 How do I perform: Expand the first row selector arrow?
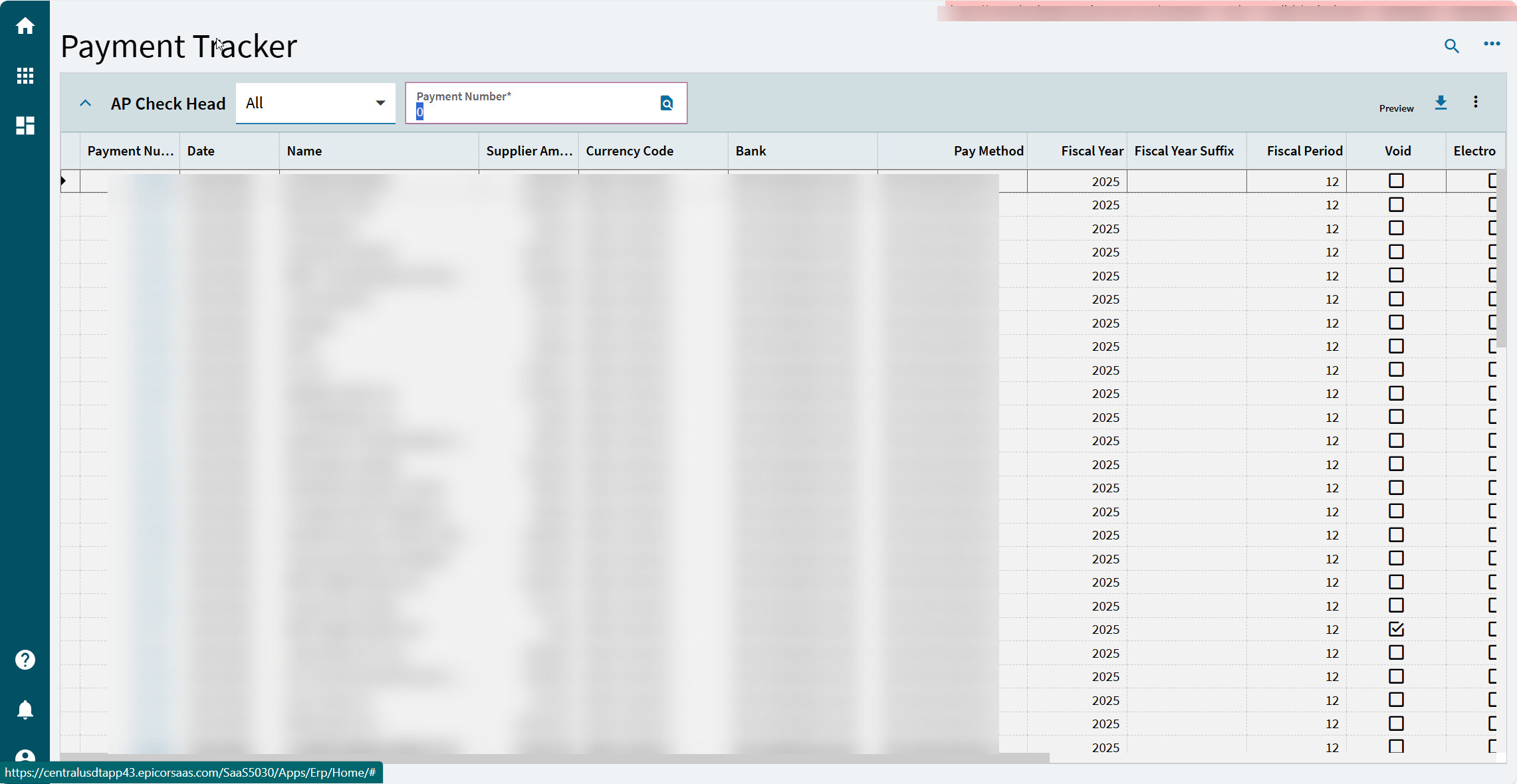coord(64,181)
